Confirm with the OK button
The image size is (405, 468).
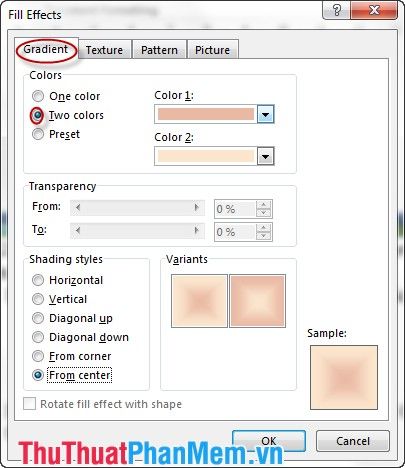pyautogui.click(x=269, y=441)
